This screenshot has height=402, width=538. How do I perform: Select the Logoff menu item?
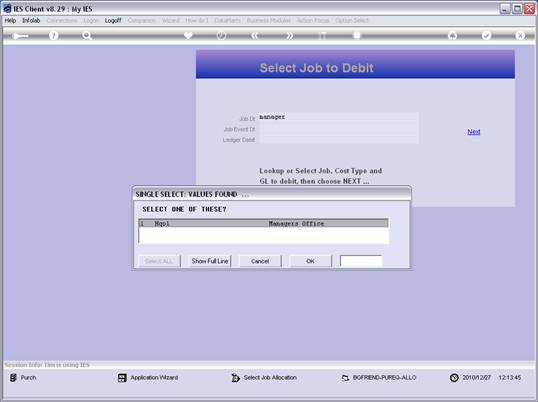point(113,21)
